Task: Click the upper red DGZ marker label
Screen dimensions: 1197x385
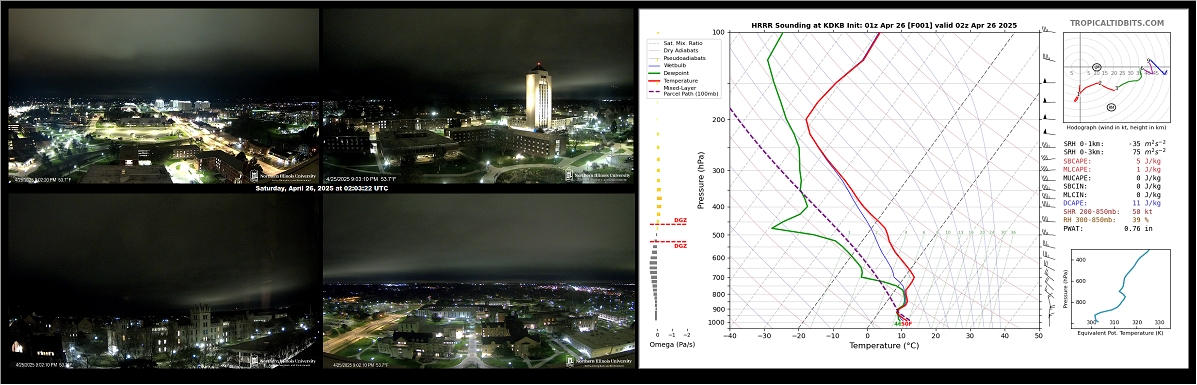Action: [x=679, y=221]
